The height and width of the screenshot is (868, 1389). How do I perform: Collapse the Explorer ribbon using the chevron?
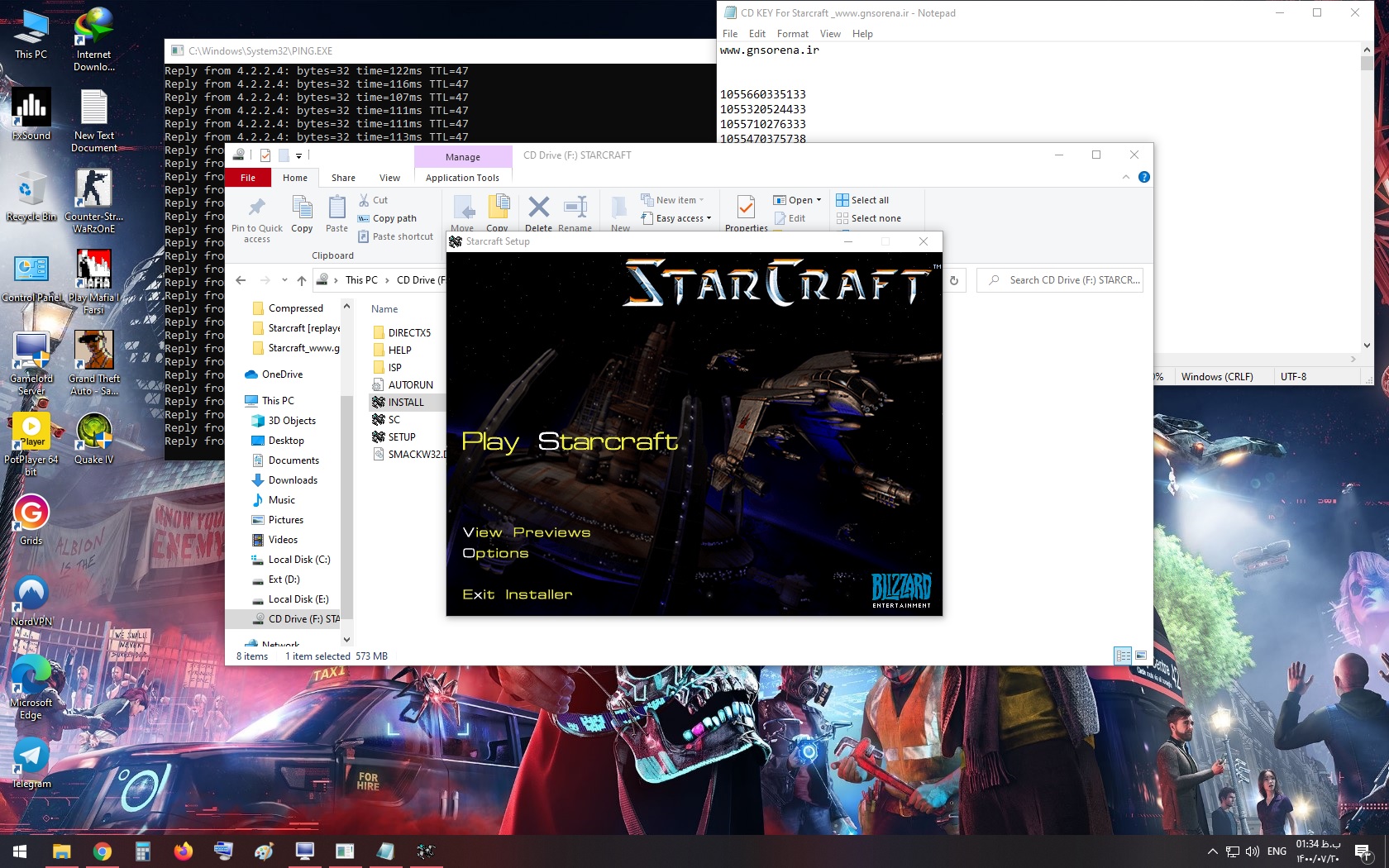1126,177
